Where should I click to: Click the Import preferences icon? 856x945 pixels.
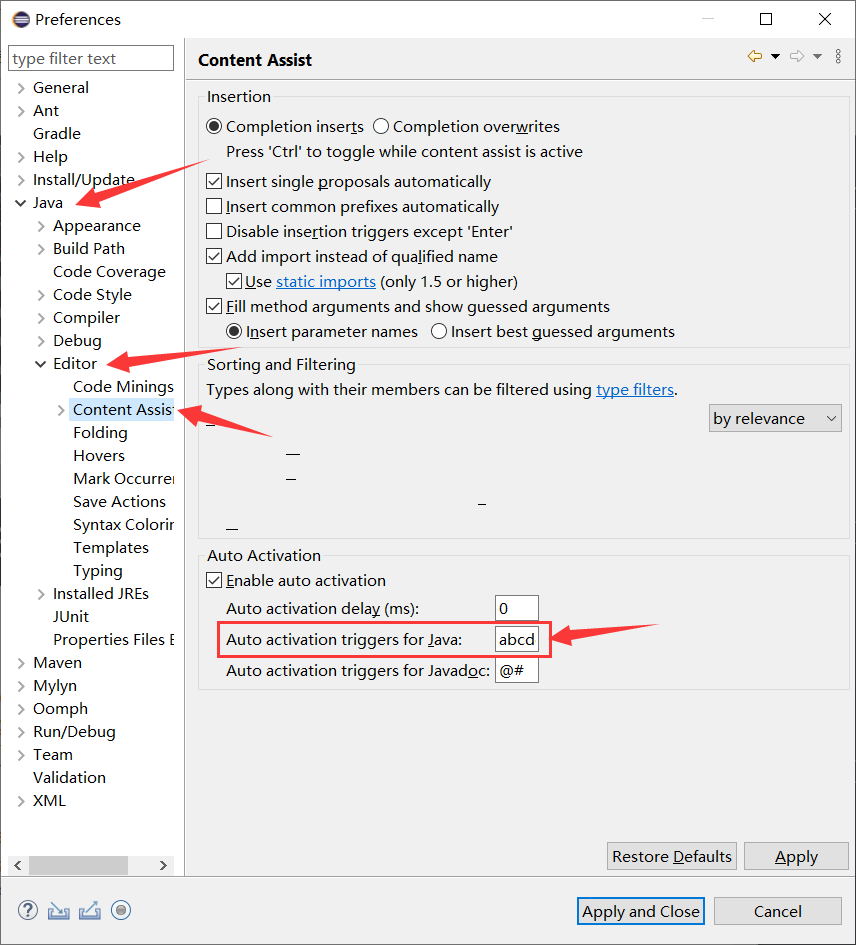click(58, 910)
